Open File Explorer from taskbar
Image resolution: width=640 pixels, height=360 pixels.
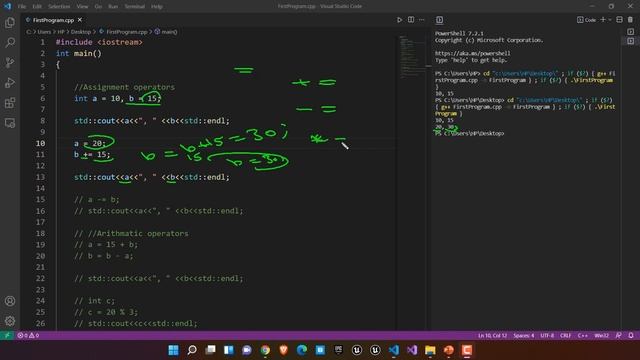tap(430, 350)
